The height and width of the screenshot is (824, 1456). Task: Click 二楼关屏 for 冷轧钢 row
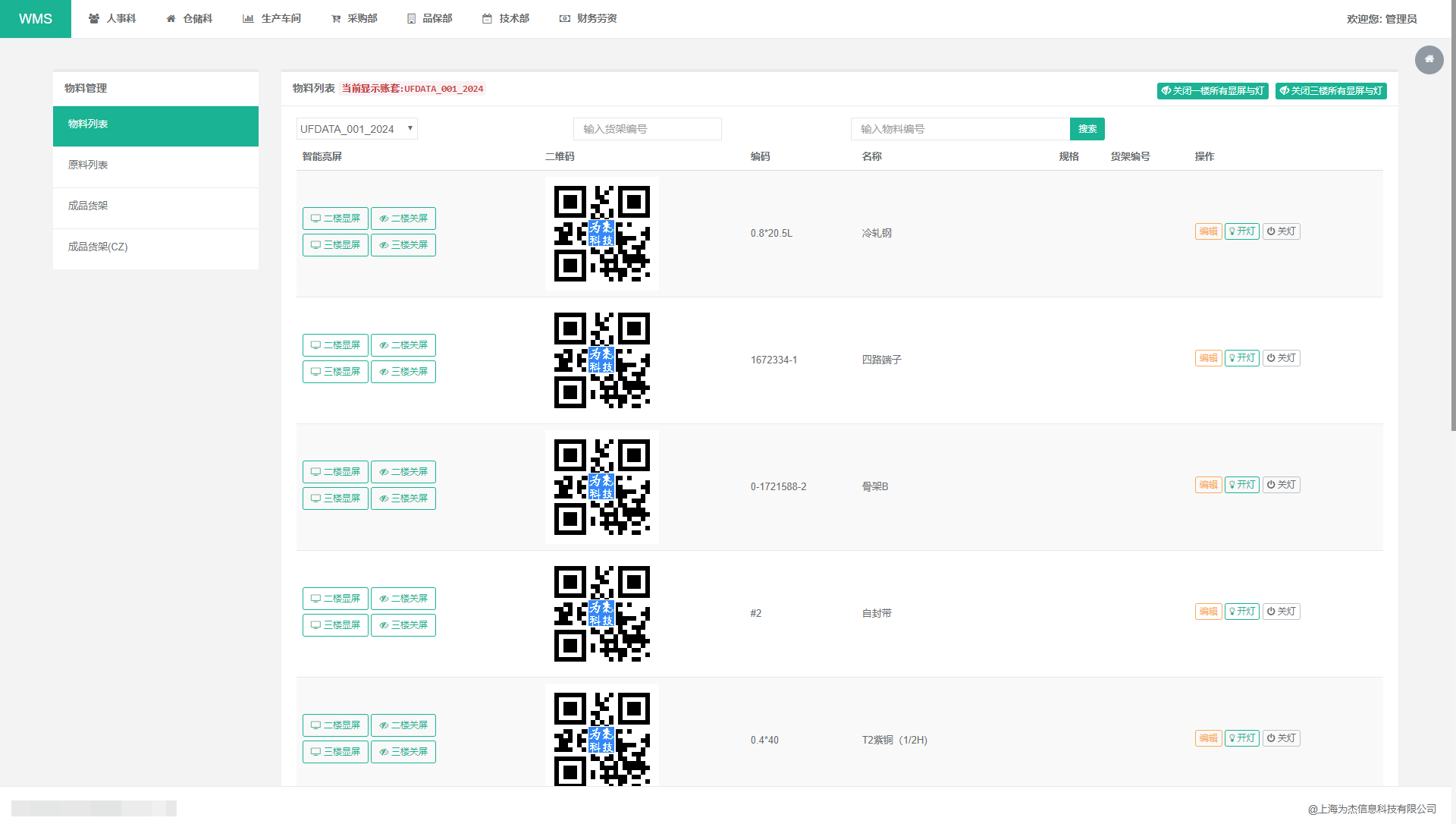(x=403, y=219)
